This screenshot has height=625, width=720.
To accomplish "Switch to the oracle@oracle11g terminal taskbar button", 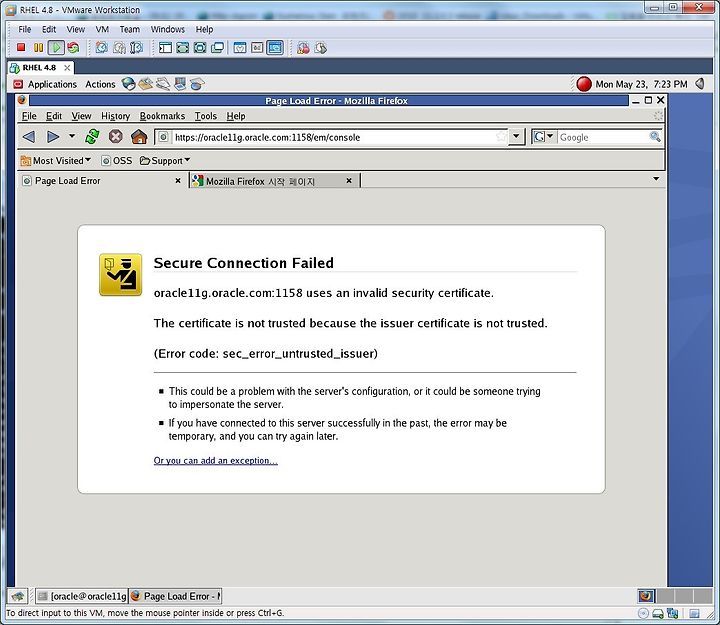I will tap(82, 596).
